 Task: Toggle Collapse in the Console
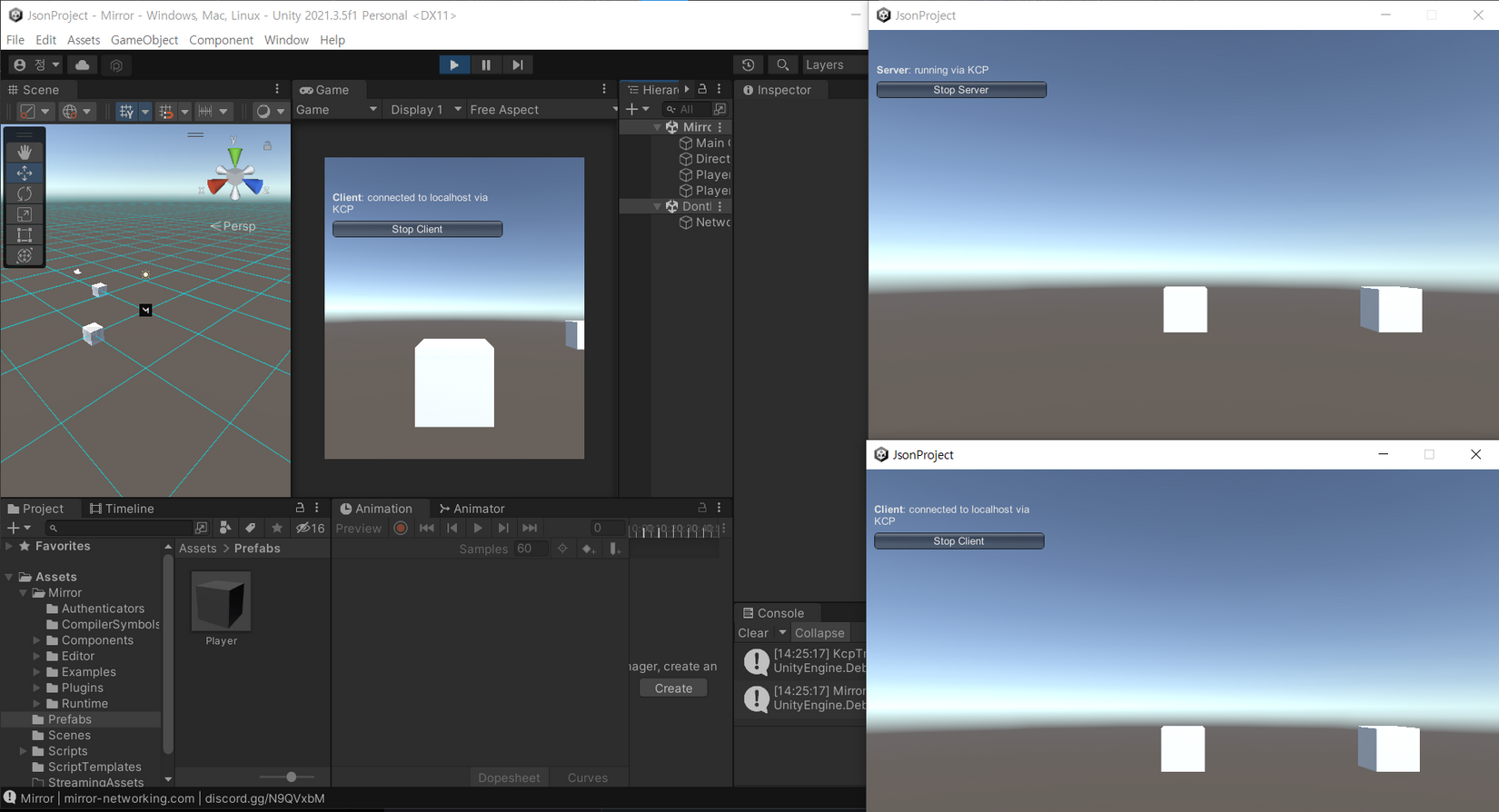819,633
